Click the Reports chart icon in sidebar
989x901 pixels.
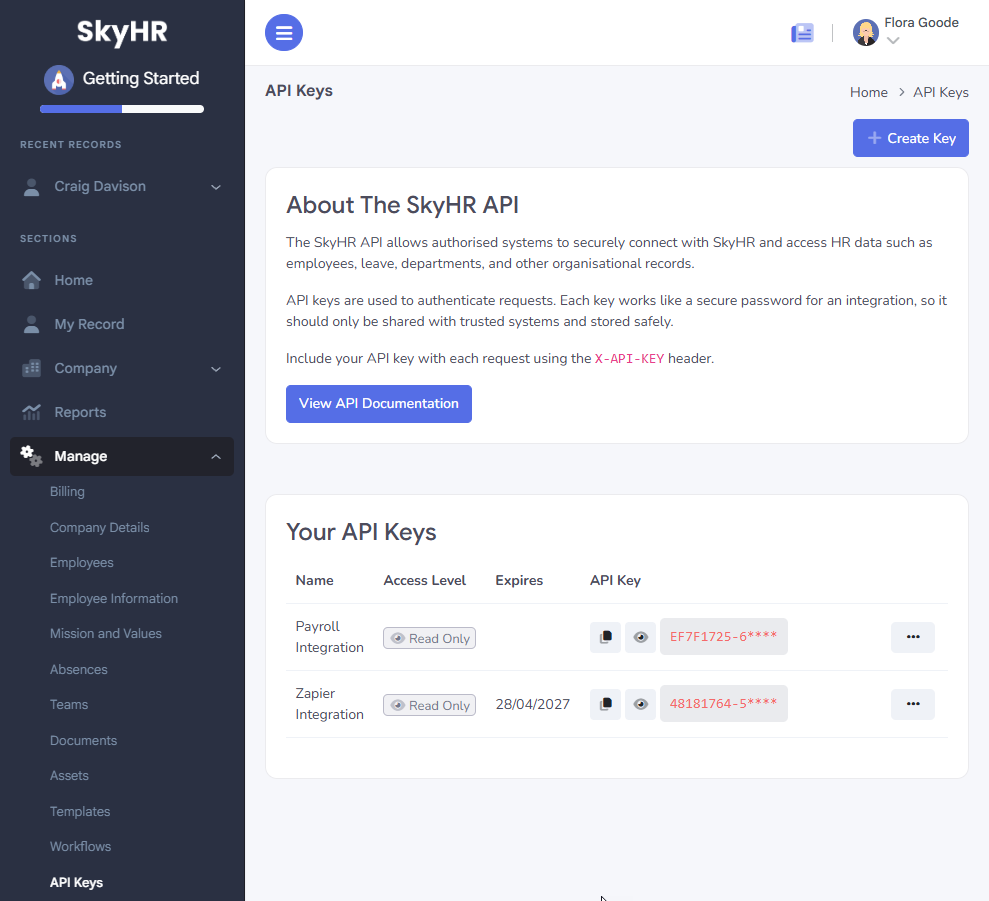(x=32, y=412)
